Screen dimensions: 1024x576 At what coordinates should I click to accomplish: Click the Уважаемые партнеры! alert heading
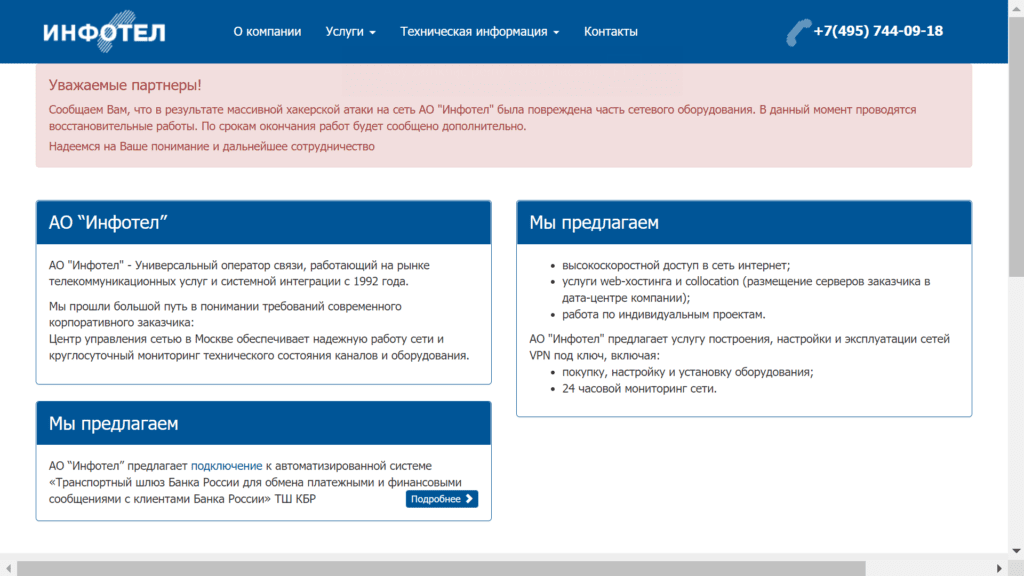point(125,86)
